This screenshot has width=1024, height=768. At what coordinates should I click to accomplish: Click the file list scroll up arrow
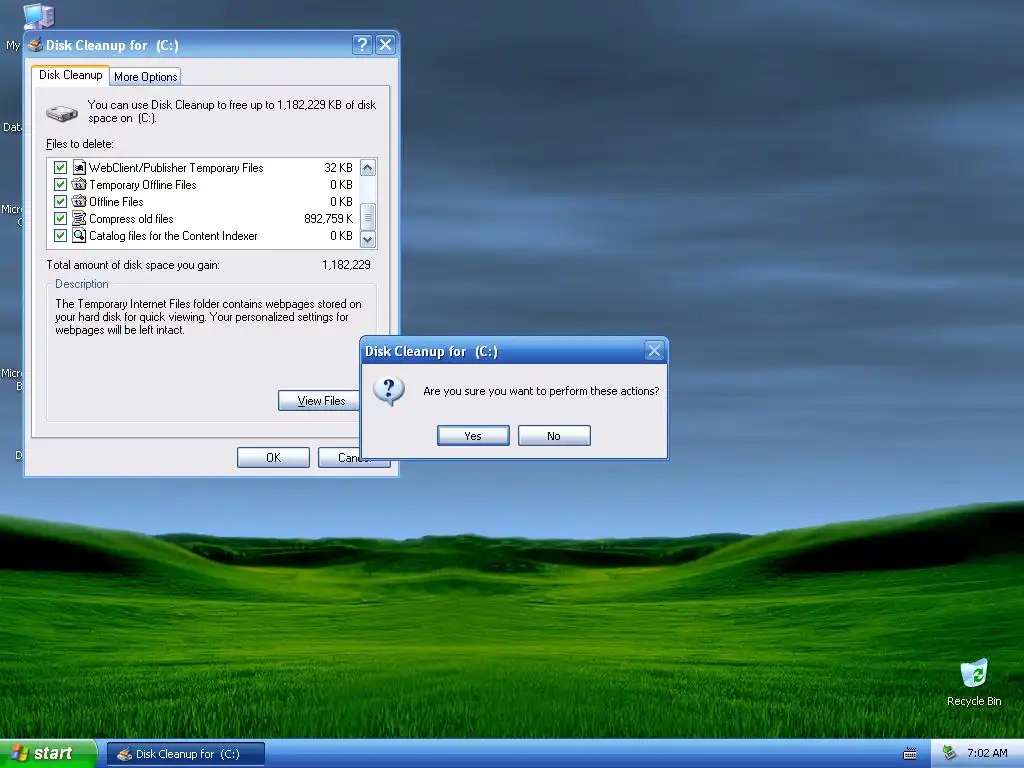(368, 168)
